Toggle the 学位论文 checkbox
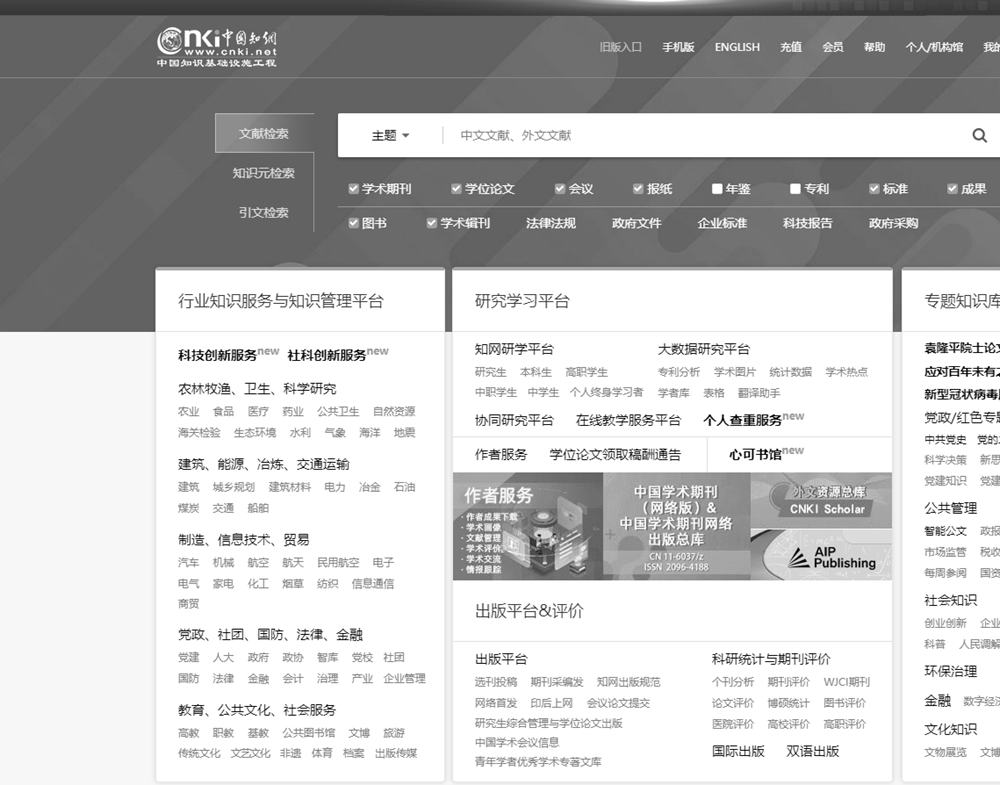The image size is (1000, 785). point(456,189)
